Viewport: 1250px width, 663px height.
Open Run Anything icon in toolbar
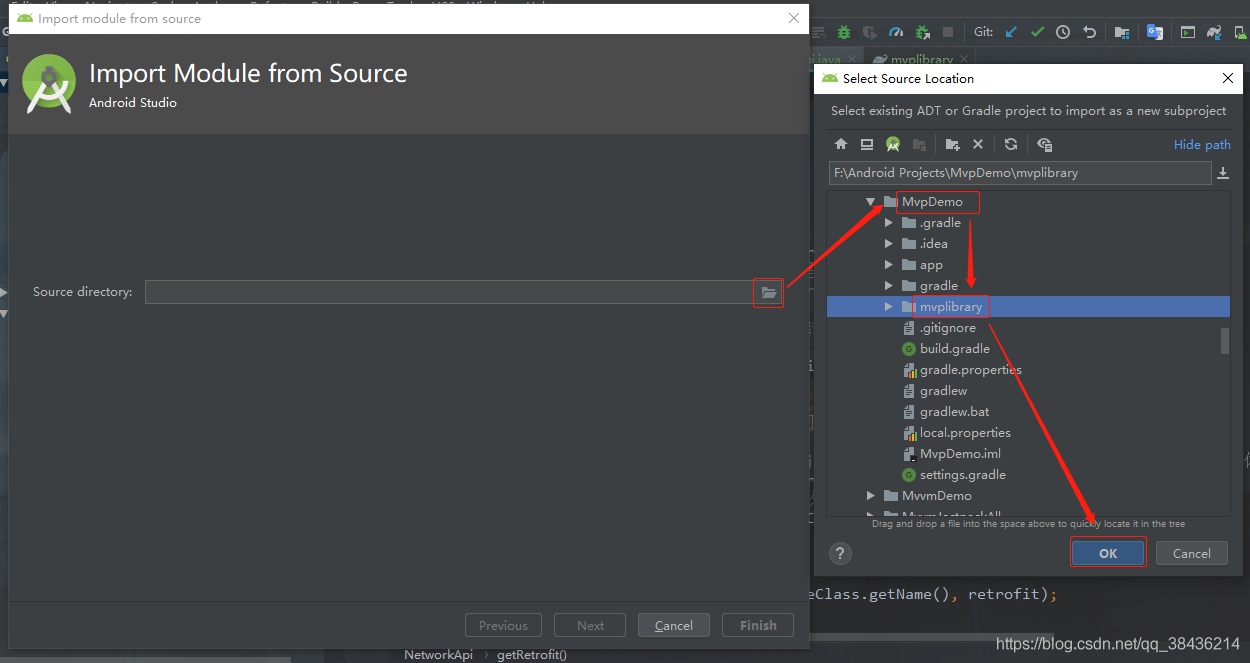point(1187,32)
